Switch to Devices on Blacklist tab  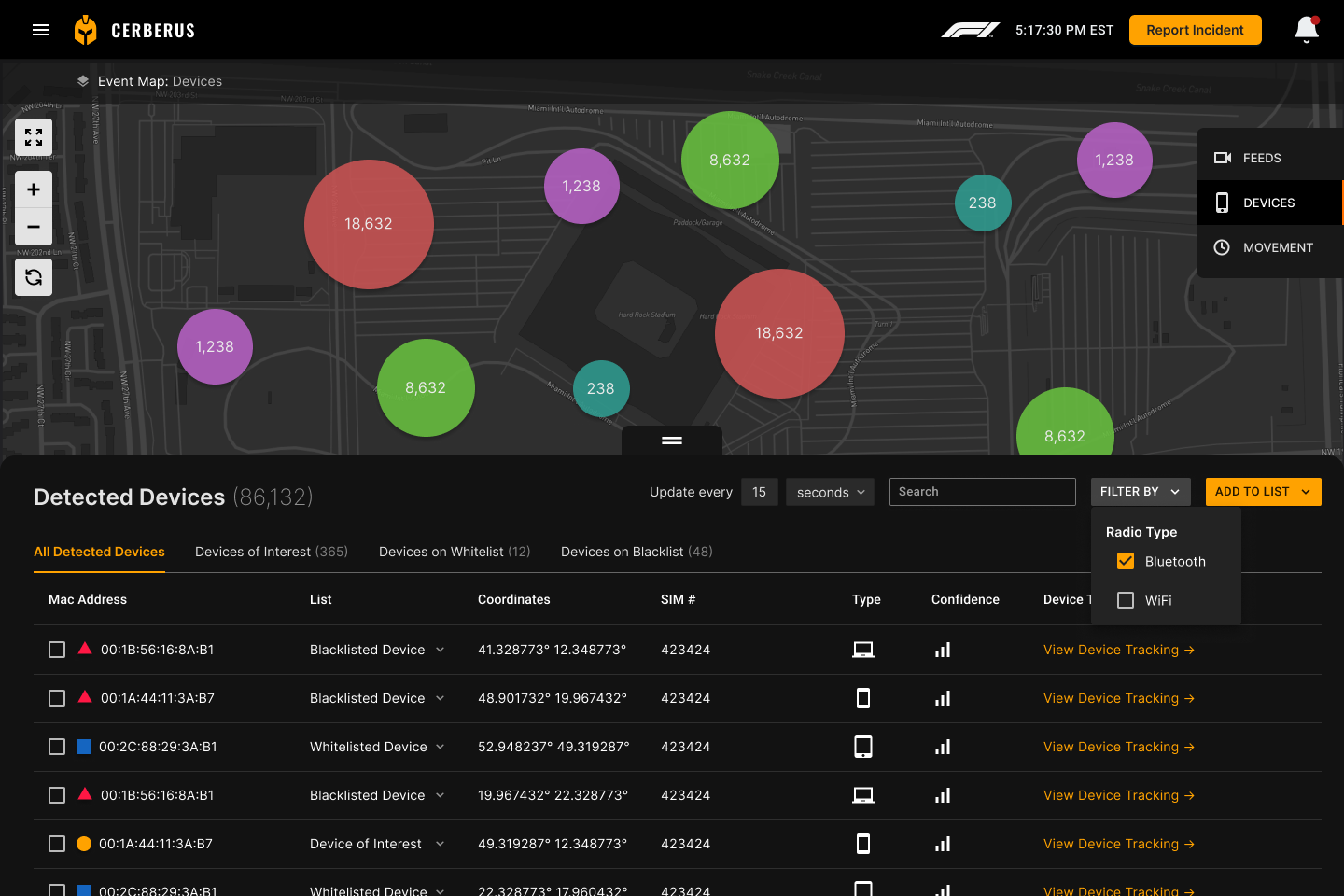click(637, 552)
